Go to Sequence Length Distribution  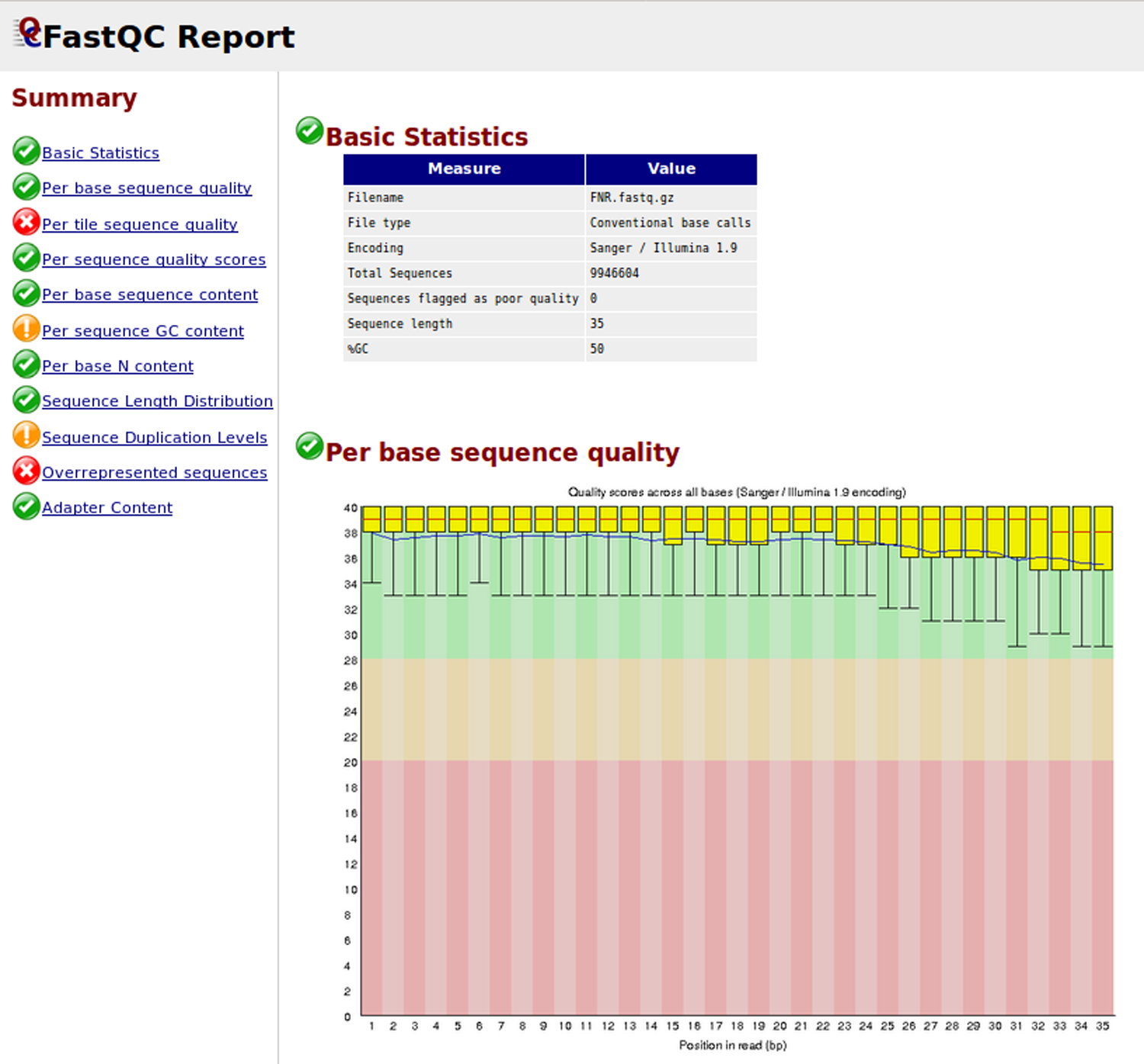pos(157,401)
